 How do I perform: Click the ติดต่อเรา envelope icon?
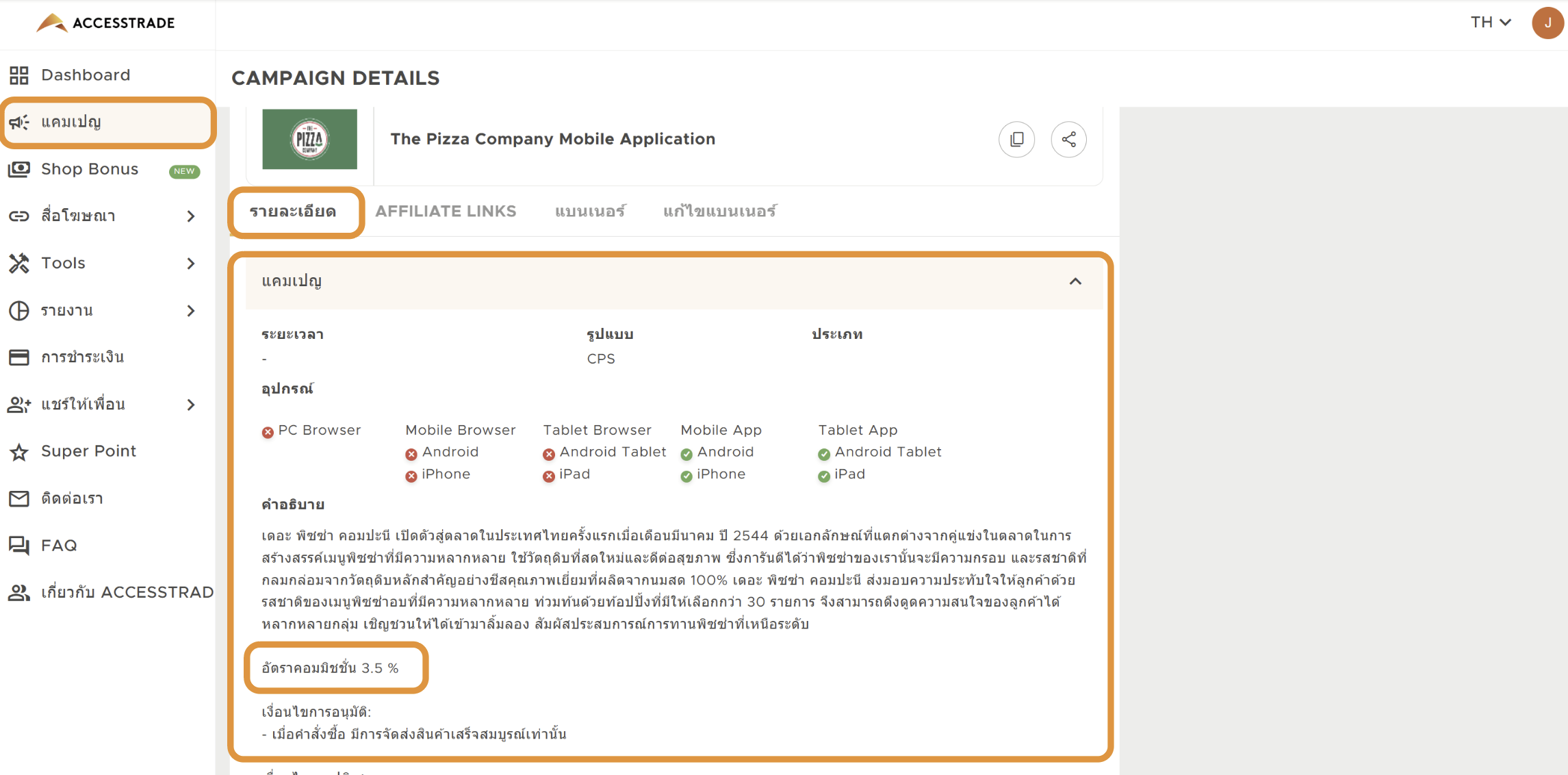19,498
